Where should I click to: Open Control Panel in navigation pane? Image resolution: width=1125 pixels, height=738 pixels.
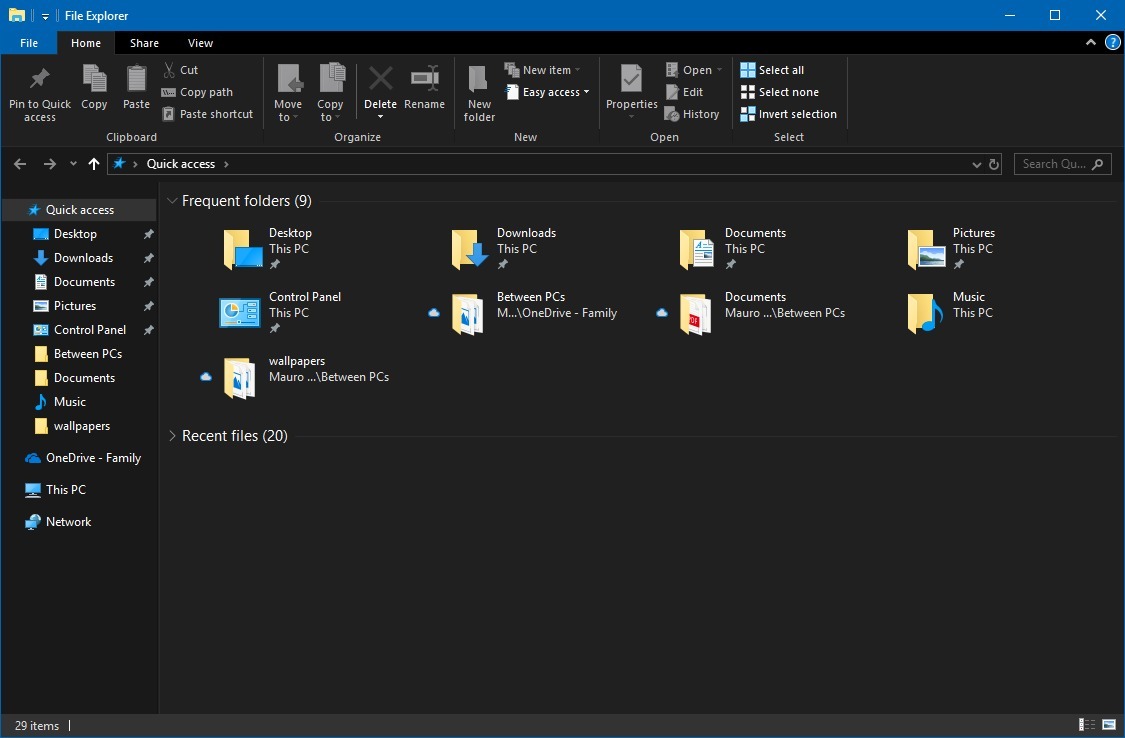(x=90, y=330)
